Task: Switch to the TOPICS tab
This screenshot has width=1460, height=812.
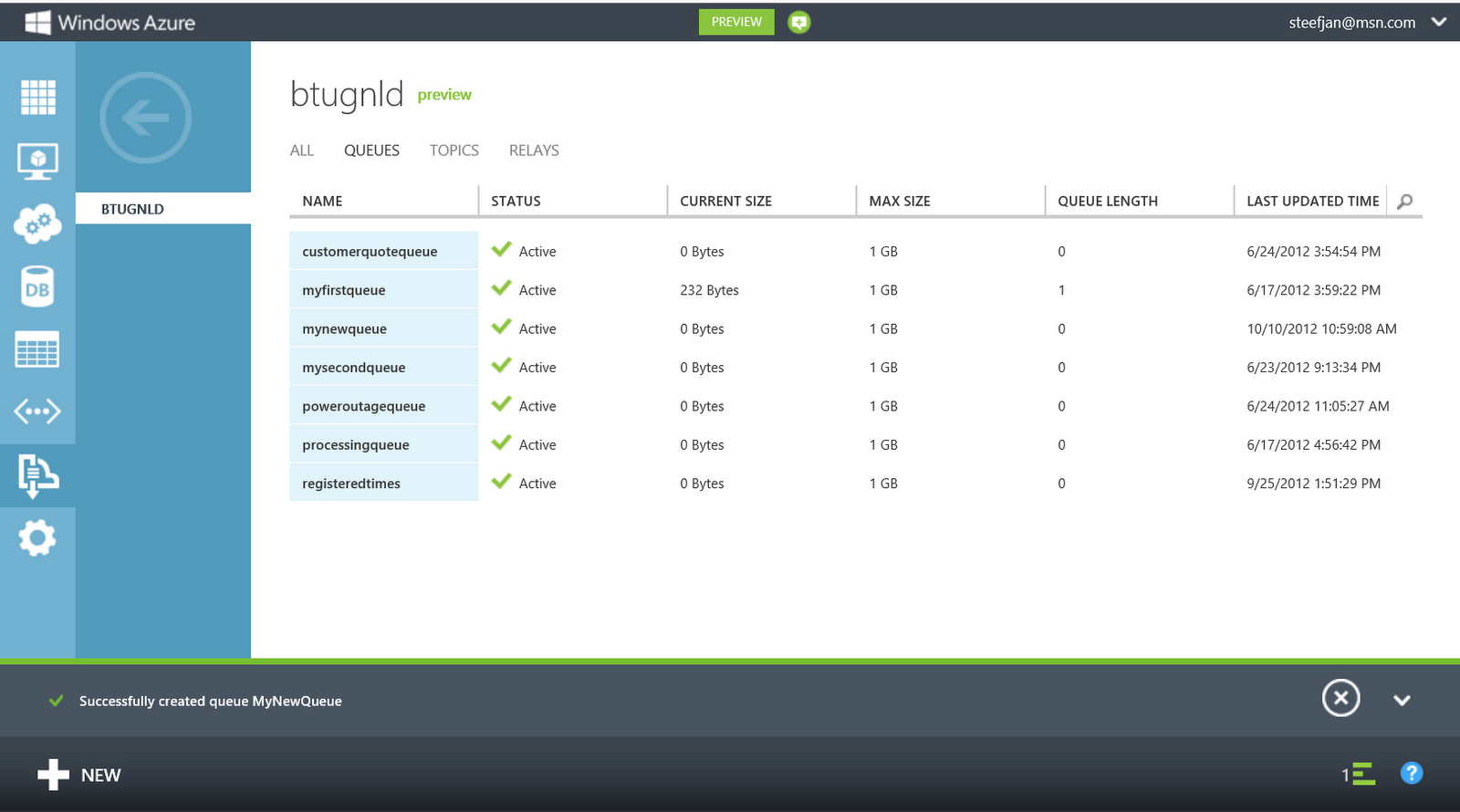Action: [454, 151]
